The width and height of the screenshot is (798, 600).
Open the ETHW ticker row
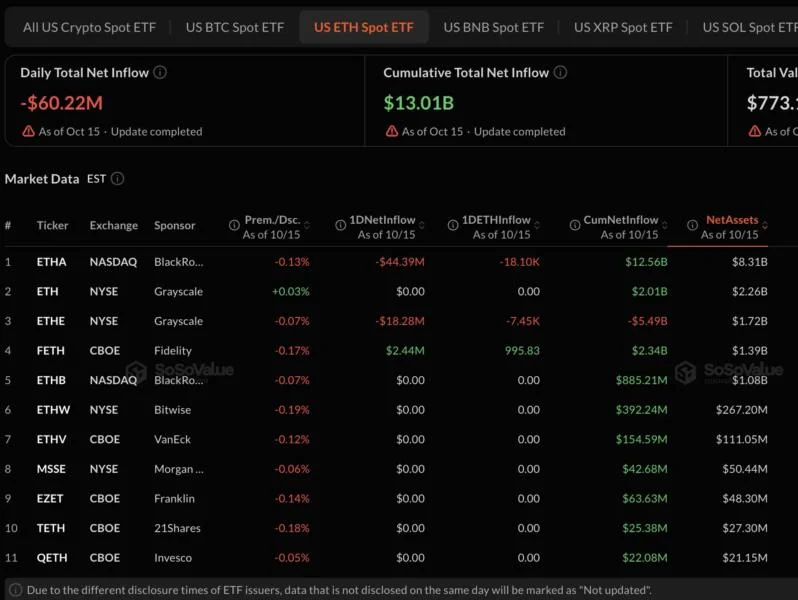386,409
